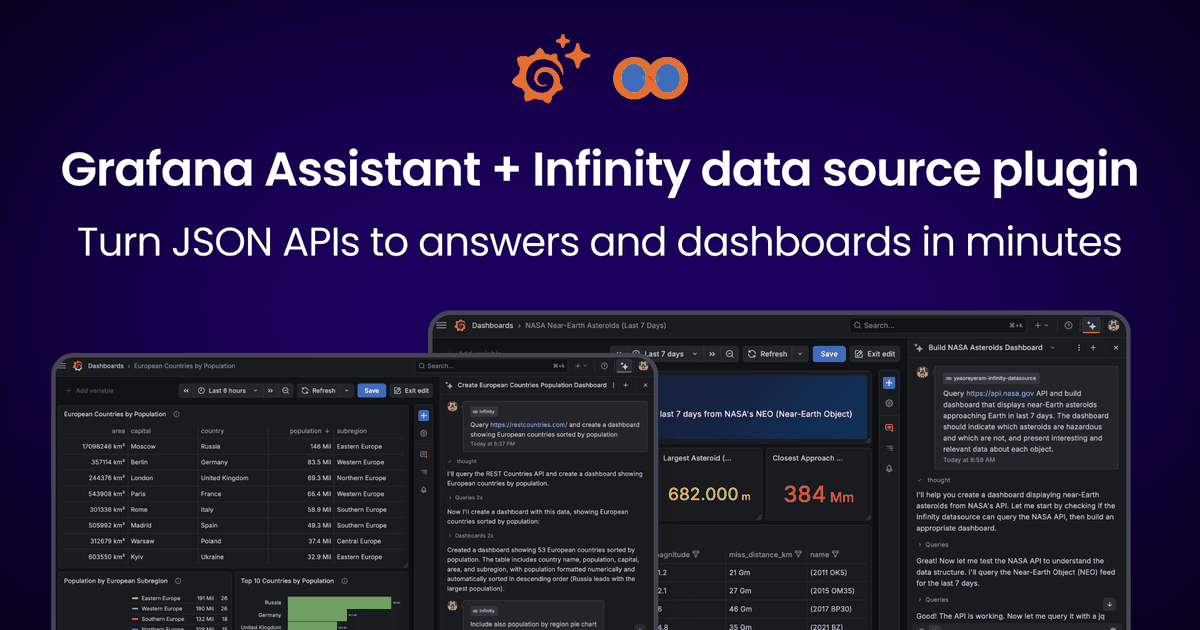Open settings gear in NASA dashboard sidebar
Viewport: 1200px width, 630px height.
(x=889, y=403)
